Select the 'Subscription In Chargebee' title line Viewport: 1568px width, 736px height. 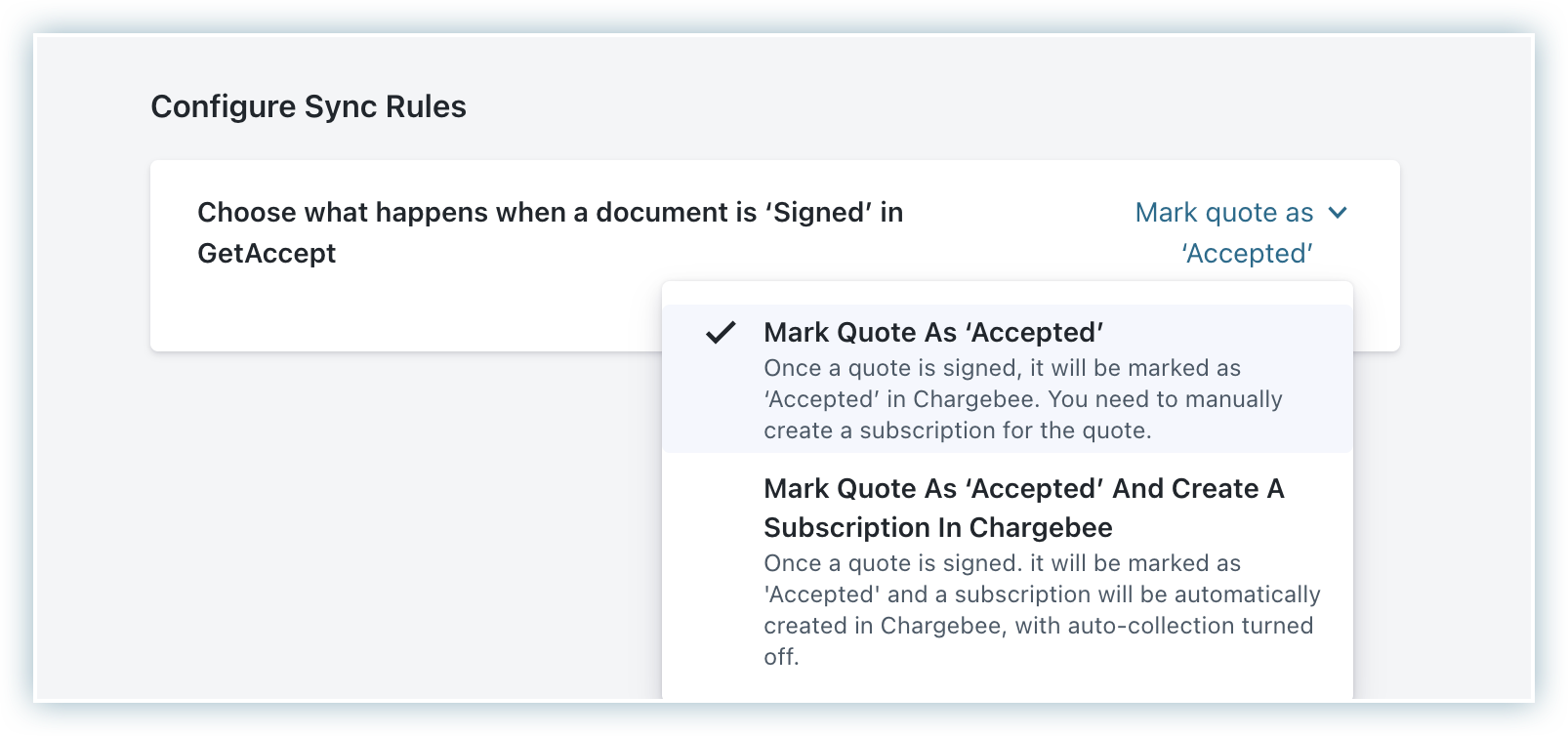(x=937, y=528)
